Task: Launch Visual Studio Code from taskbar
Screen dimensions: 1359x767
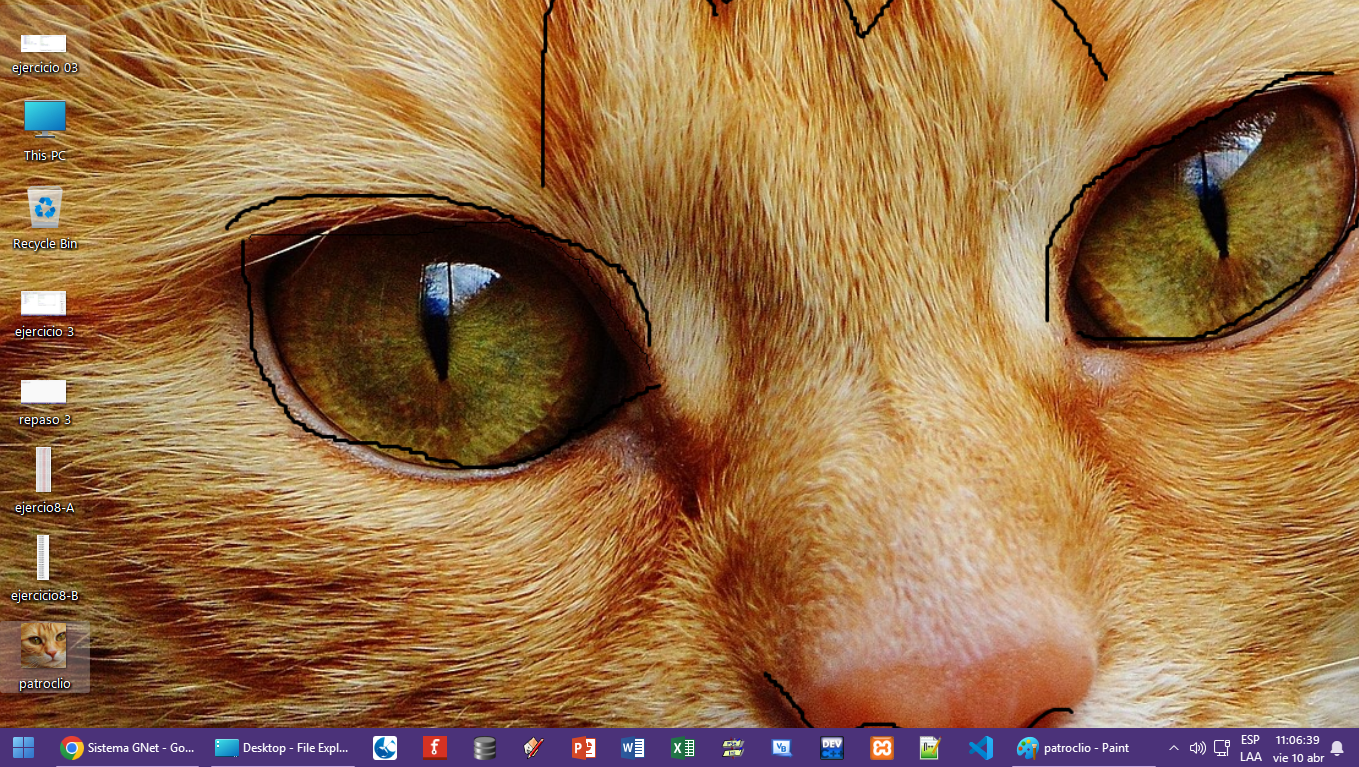Action: click(x=980, y=748)
